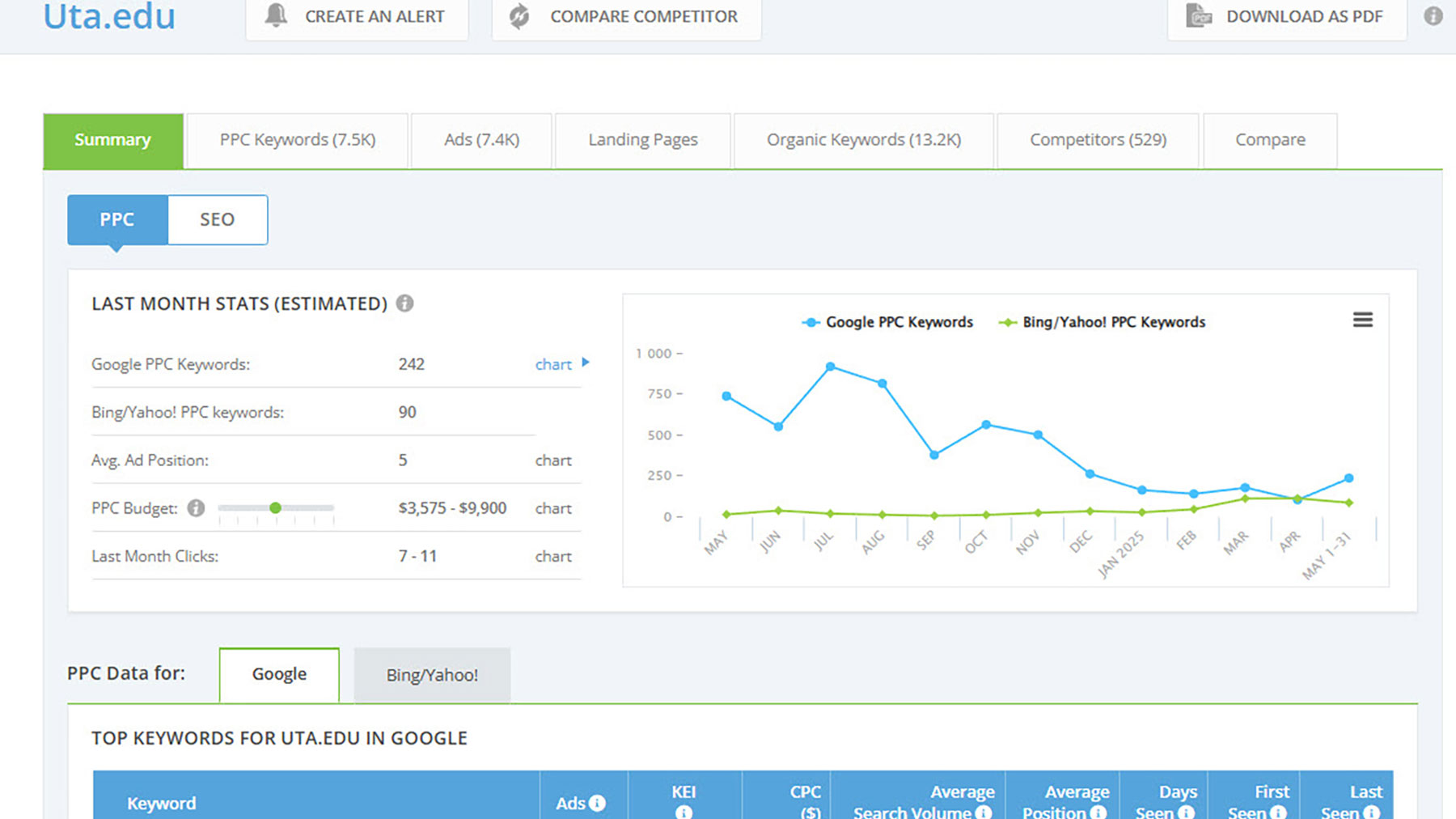Click the Top Keywords for Uta.edu in Google heading
This screenshot has height=819, width=1456.
[279, 738]
